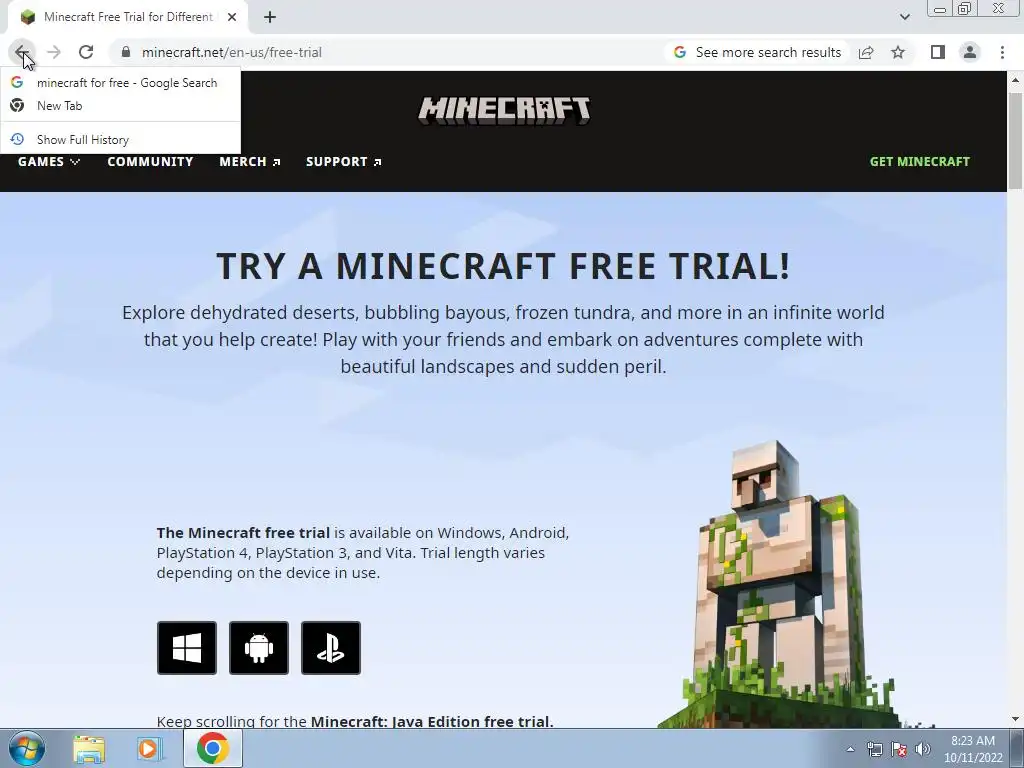The image size is (1024, 768).
Task: Expand the GAMES dropdown menu
Action: 49,161
